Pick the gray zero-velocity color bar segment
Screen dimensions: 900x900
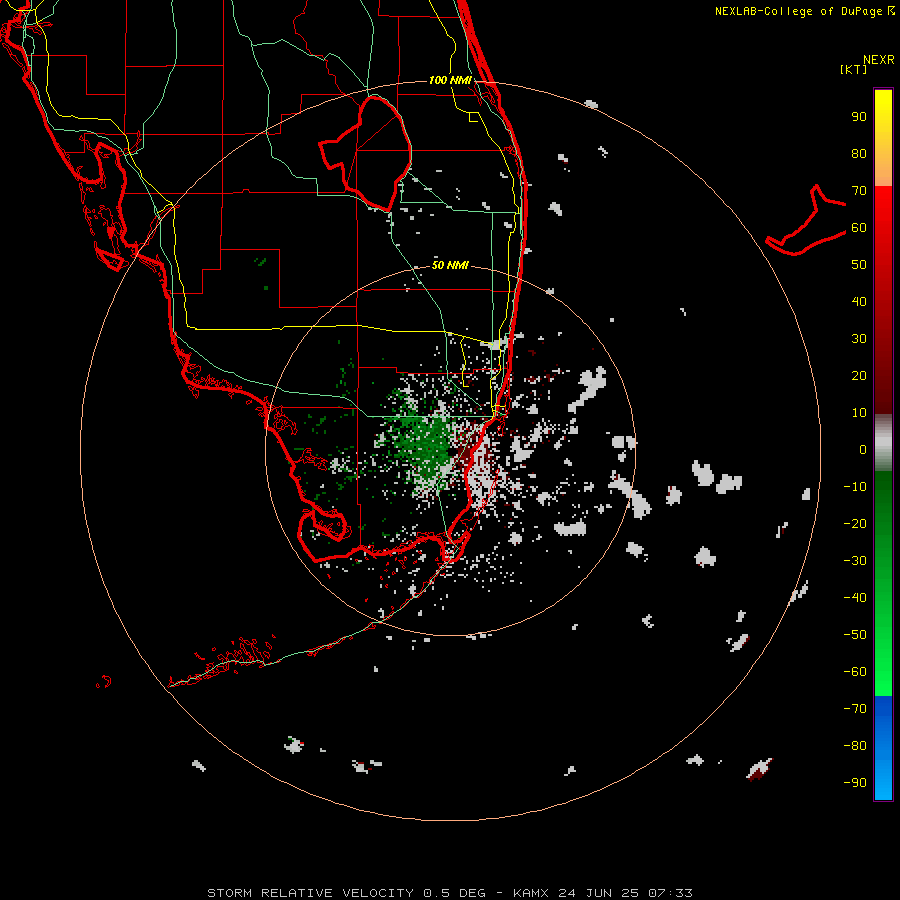pyautogui.click(x=883, y=443)
